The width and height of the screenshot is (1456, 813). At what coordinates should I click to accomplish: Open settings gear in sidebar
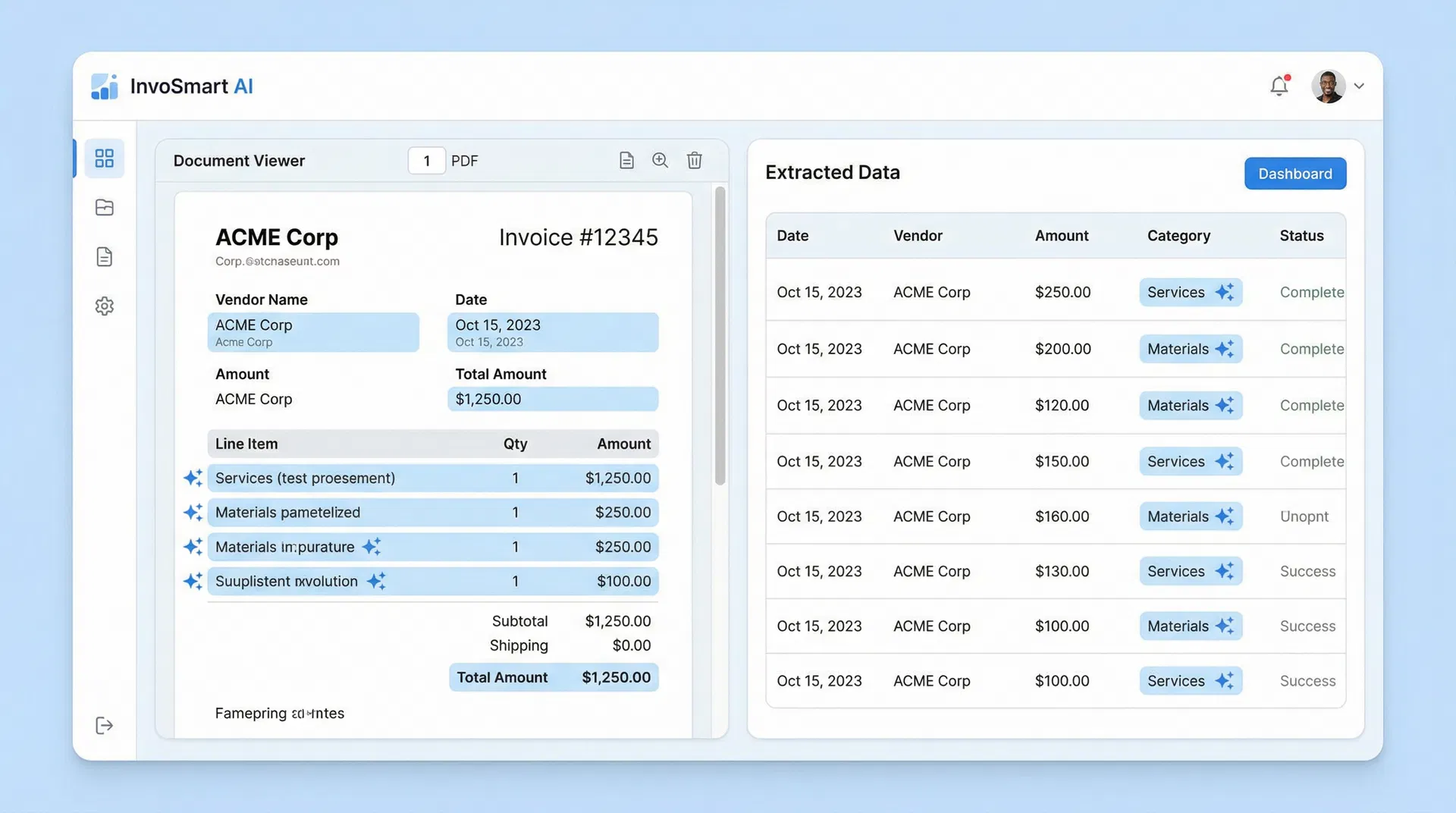104,306
